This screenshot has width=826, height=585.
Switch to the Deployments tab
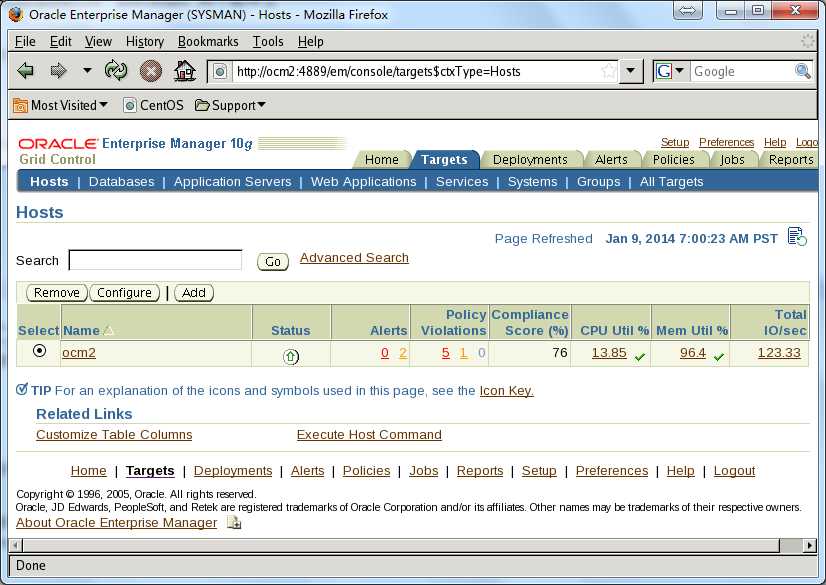point(530,160)
